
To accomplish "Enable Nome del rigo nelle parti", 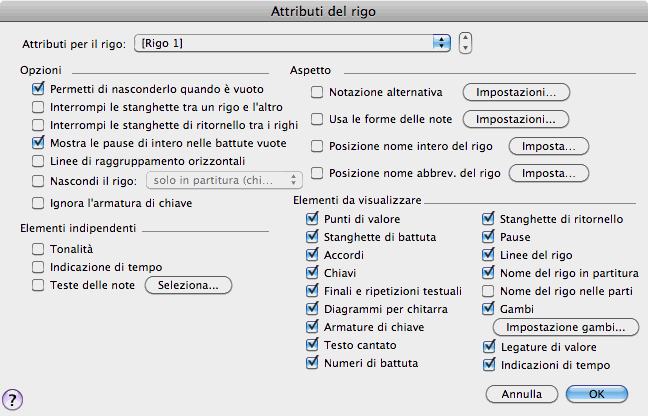I will click(489, 291).
